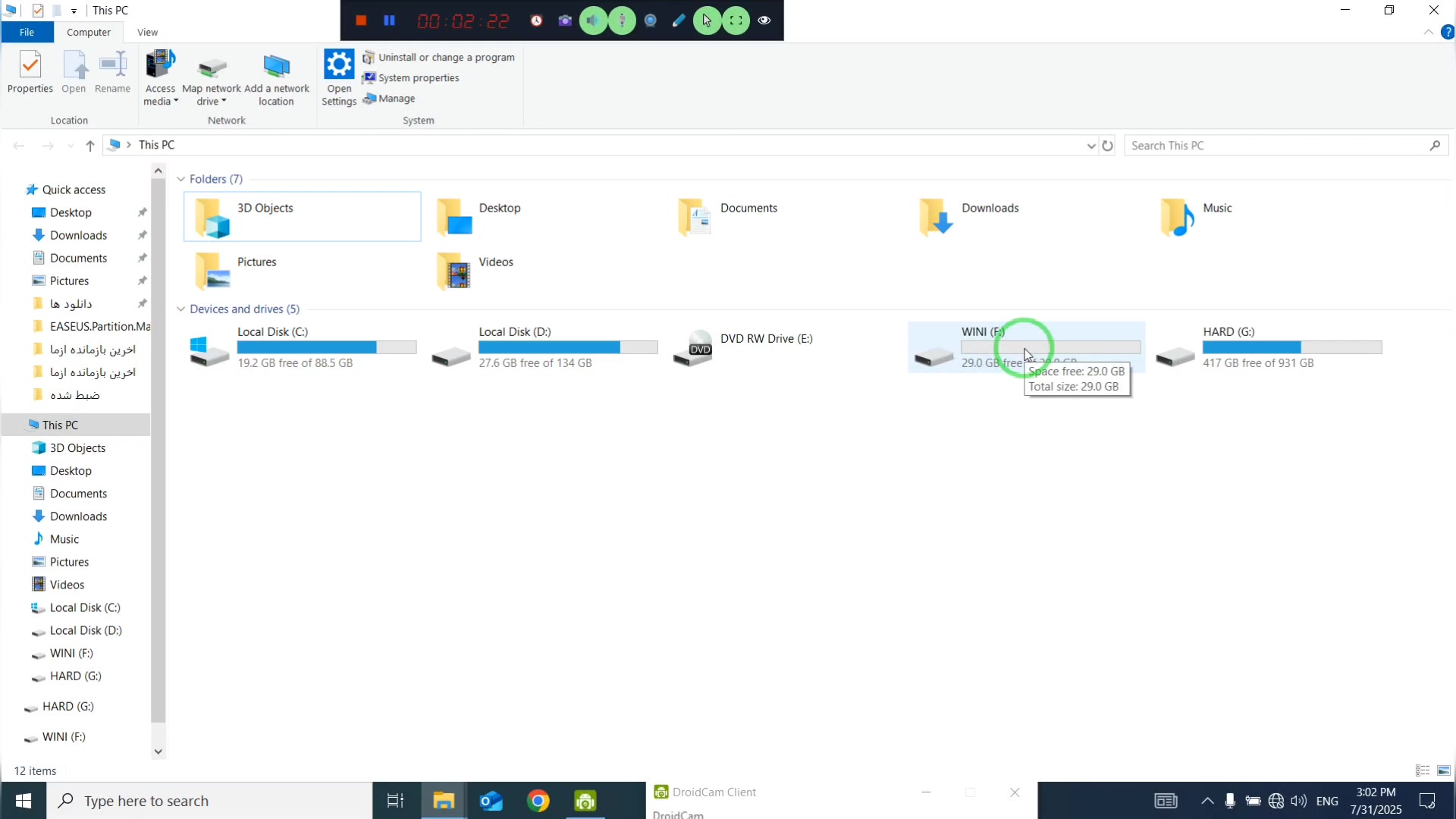The width and height of the screenshot is (1456, 819).
Task: Click Uninstall or change a program
Action: click(446, 58)
